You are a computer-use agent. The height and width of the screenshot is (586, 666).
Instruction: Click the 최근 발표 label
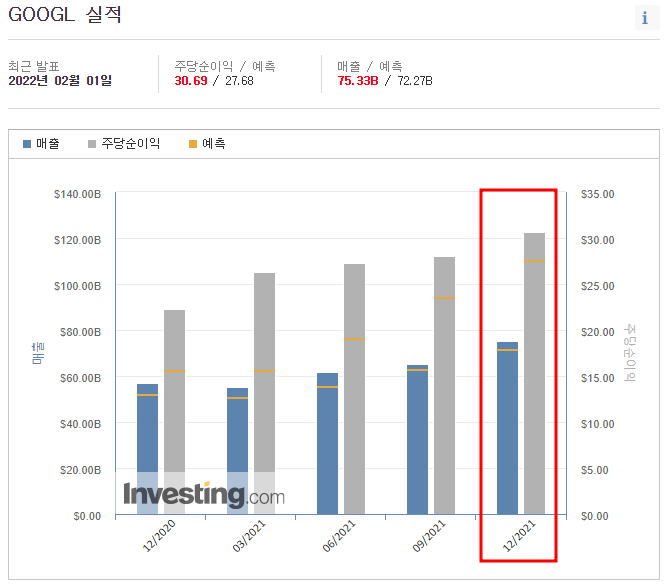pyautogui.click(x=34, y=66)
